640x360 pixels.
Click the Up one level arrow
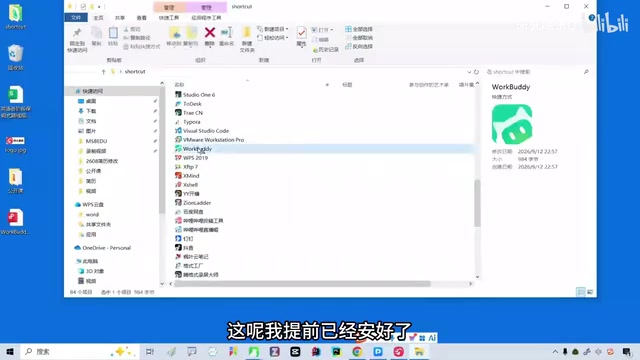[x=103, y=72]
